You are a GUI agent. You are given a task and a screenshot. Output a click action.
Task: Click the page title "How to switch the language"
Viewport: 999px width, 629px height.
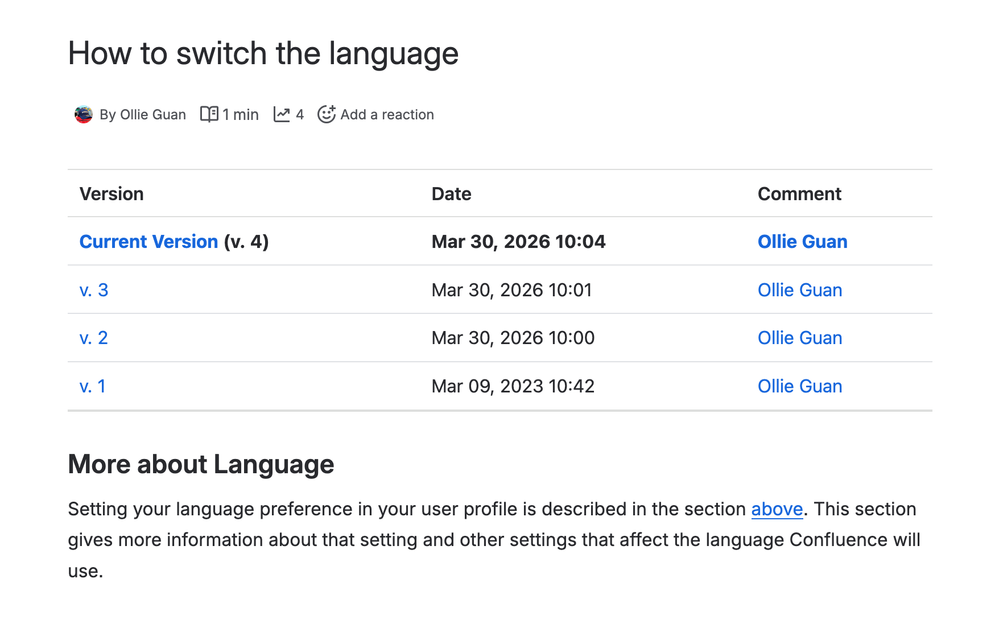263,53
